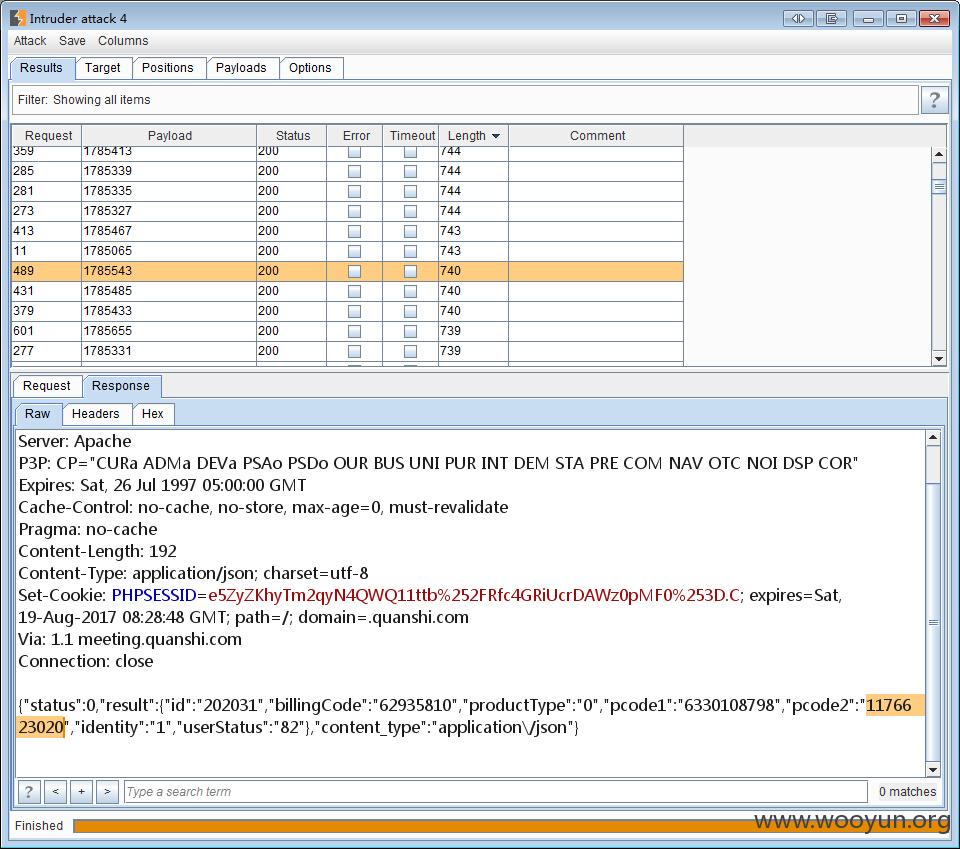
Task: Click the PHPSESSID cookie name in response
Action: [154, 595]
